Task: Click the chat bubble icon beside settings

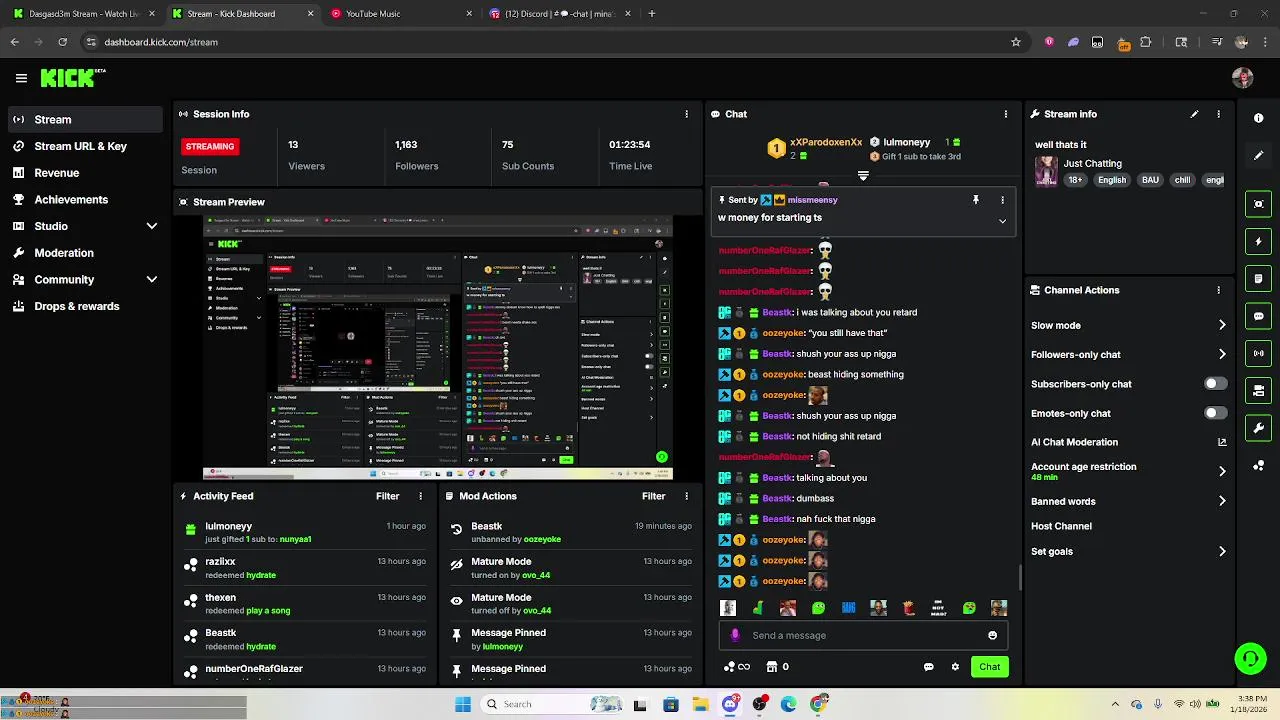Action: [x=928, y=667]
